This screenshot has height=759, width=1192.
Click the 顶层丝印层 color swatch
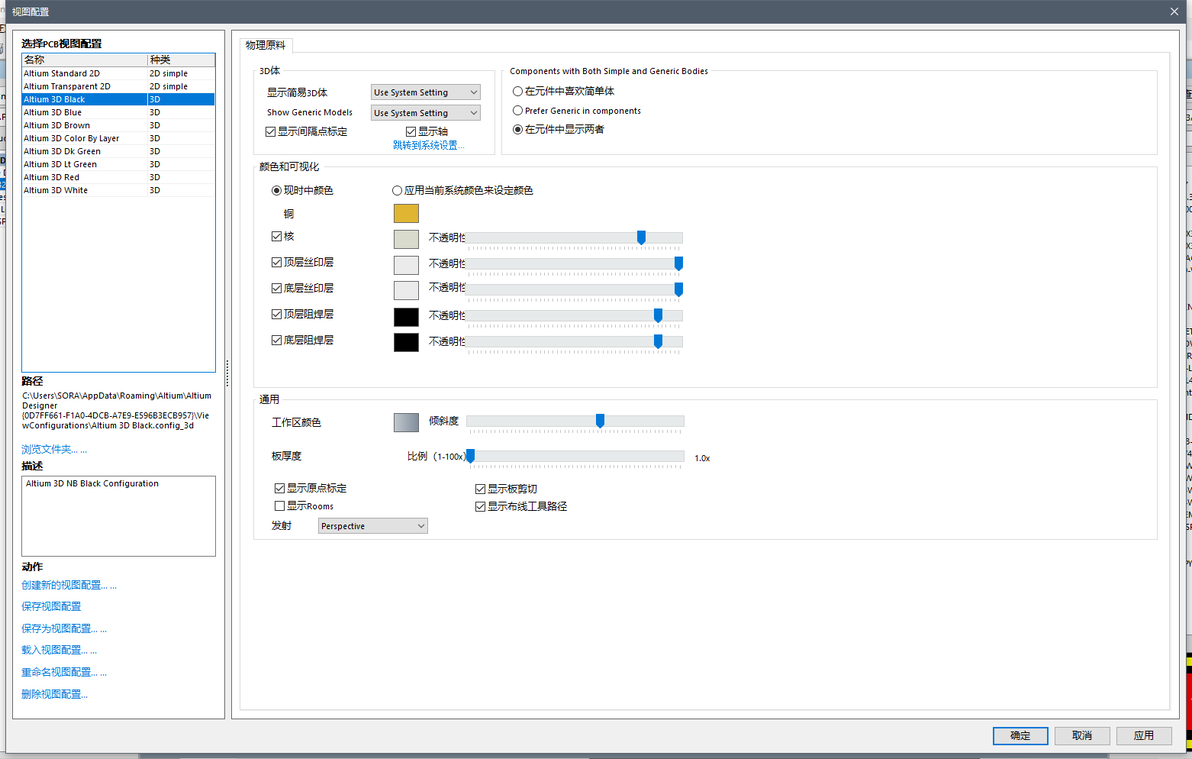coord(406,265)
